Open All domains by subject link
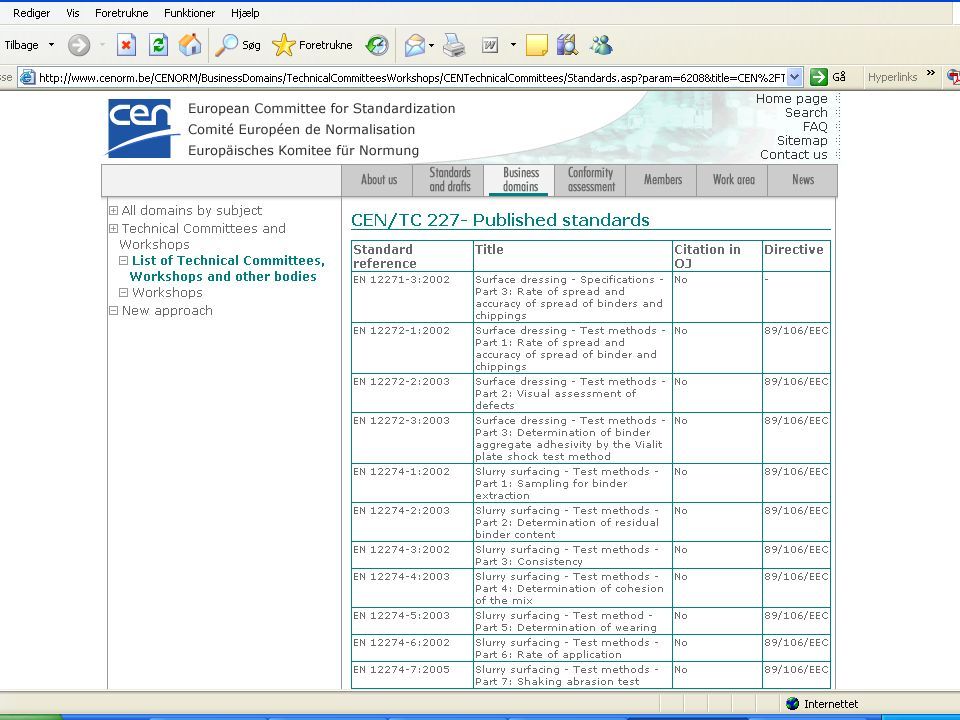 192,211
